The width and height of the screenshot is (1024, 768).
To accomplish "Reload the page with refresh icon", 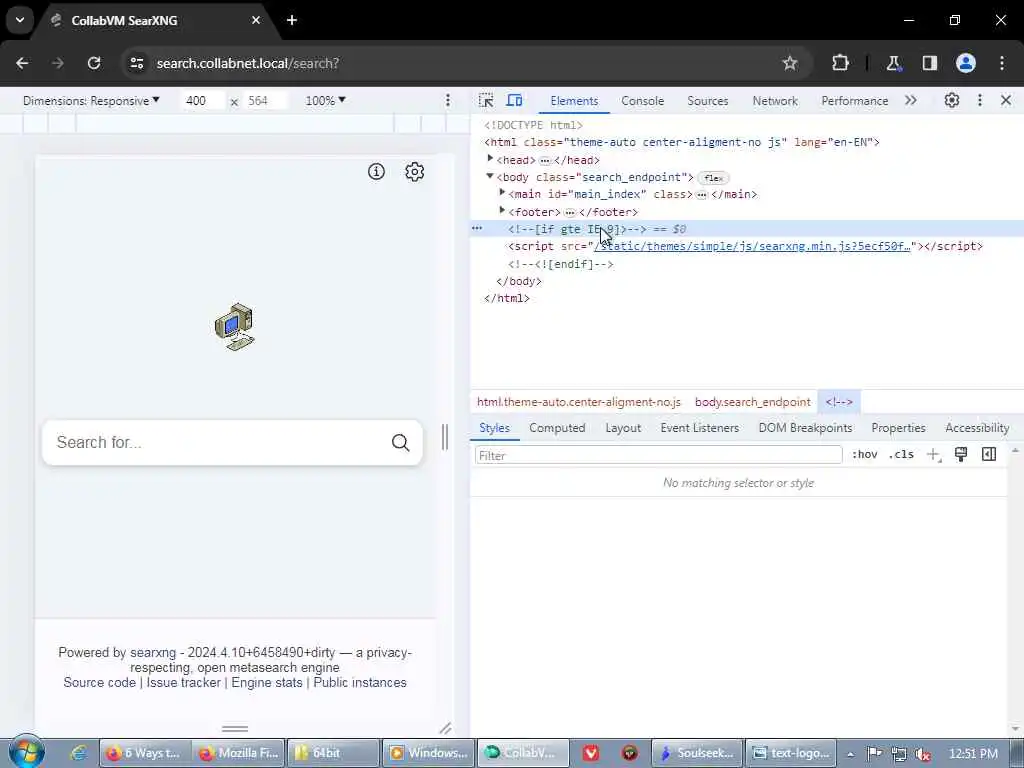I will pyautogui.click(x=94, y=63).
